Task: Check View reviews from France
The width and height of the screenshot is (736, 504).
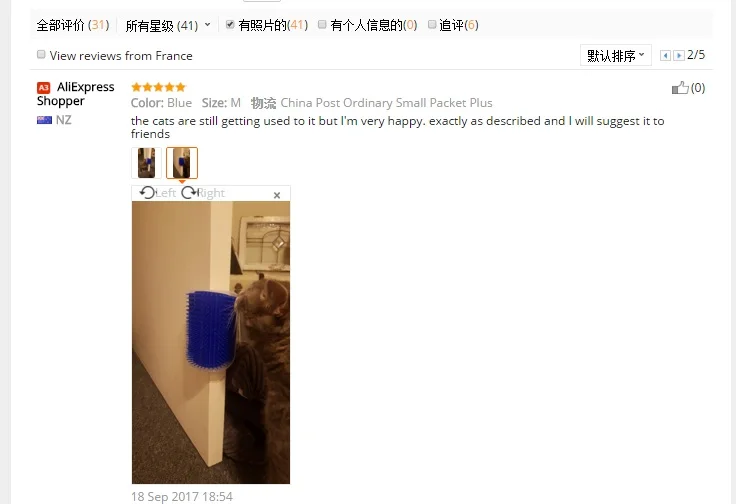Action: [x=41, y=54]
